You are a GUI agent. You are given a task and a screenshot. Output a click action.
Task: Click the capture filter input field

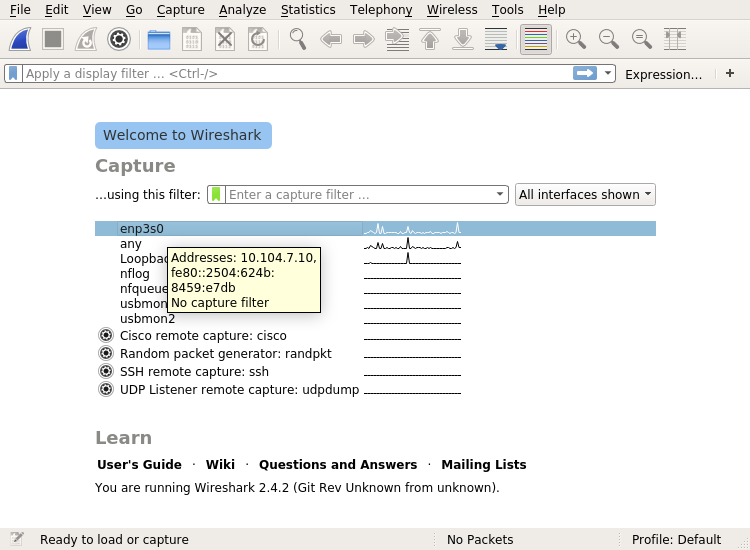pyautogui.click(x=359, y=194)
